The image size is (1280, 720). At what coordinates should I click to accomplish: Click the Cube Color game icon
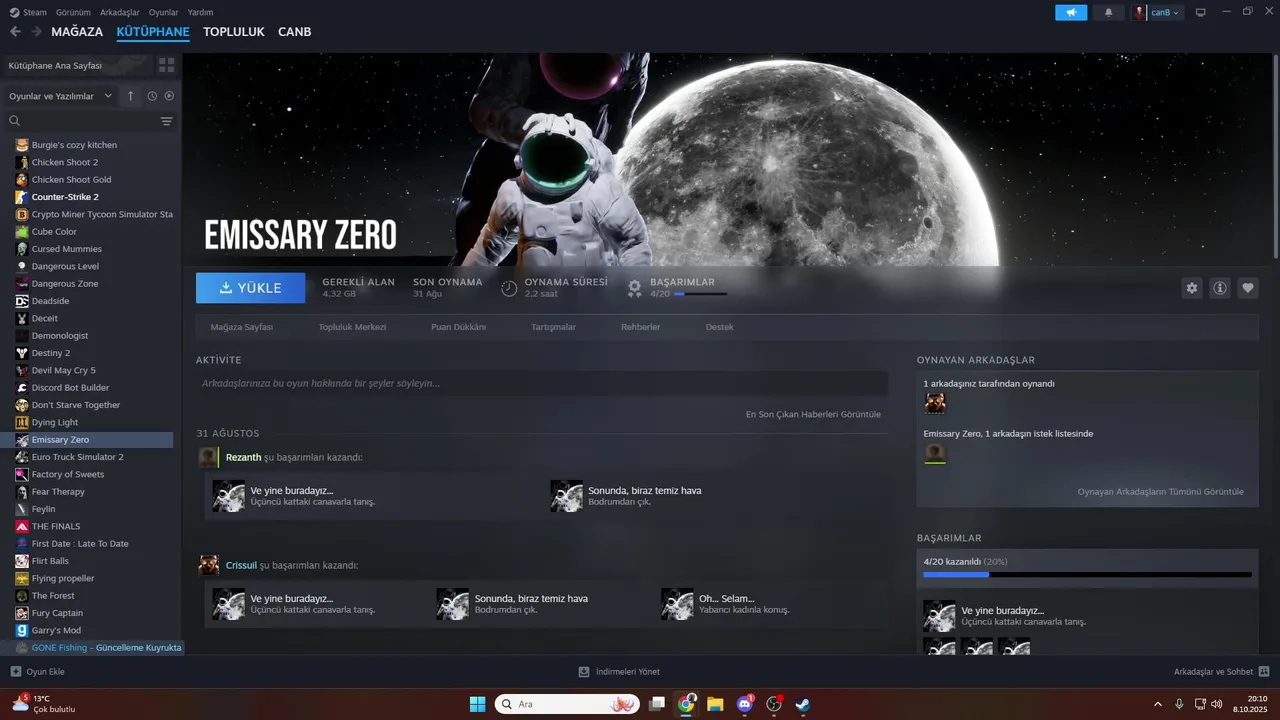click(x=22, y=232)
